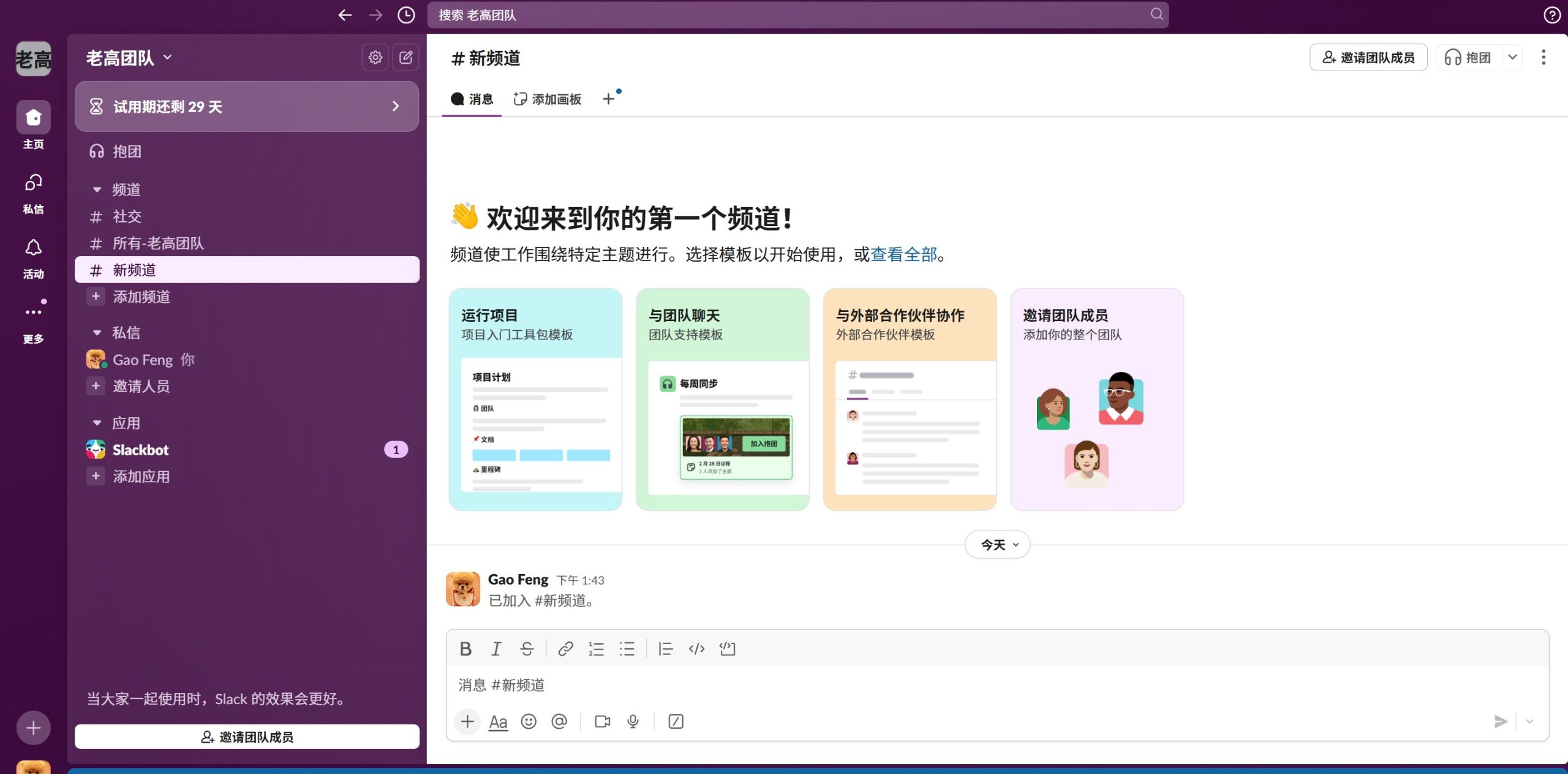Go forward with the right arrow
This screenshot has width=1568, height=774.
pyautogui.click(x=375, y=15)
